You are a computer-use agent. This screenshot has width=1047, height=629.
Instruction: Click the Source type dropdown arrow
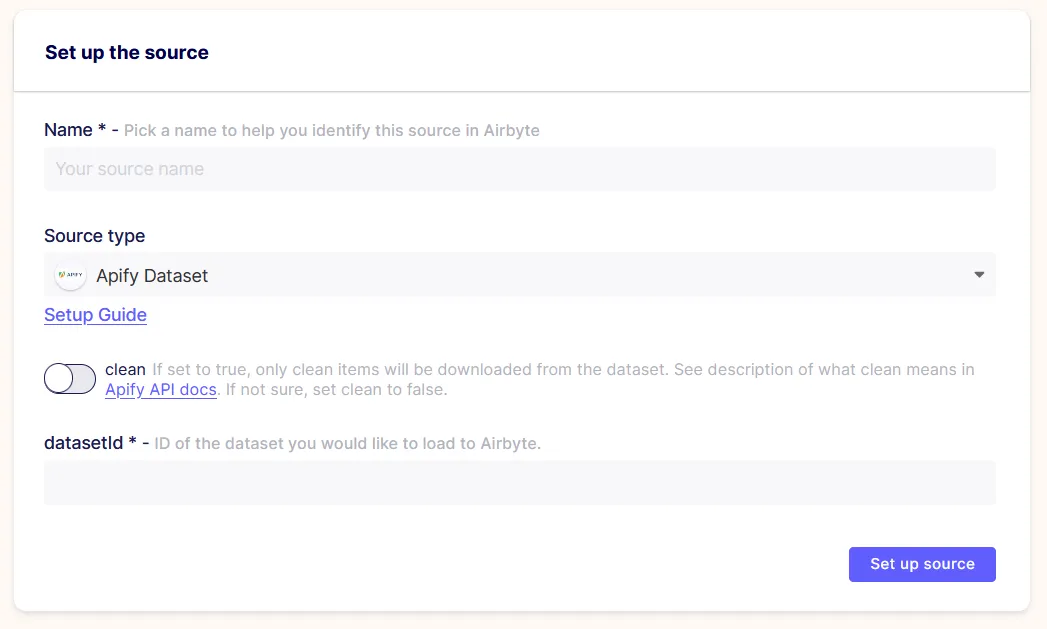coord(979,274)
